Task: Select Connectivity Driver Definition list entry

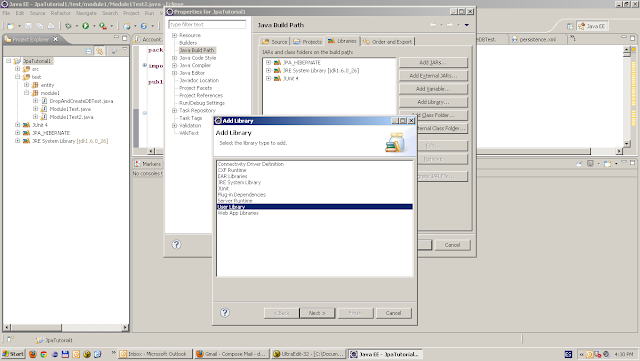Action: point(315,164)
